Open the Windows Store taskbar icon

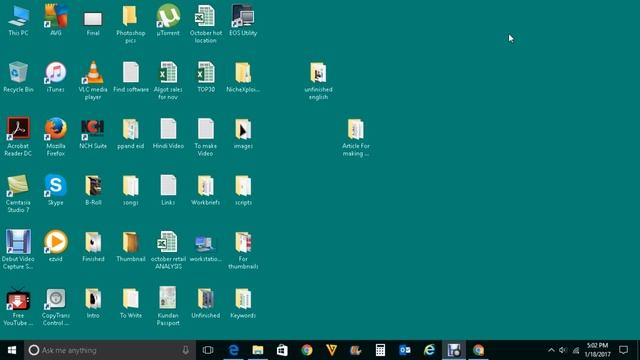coord(282,350)
